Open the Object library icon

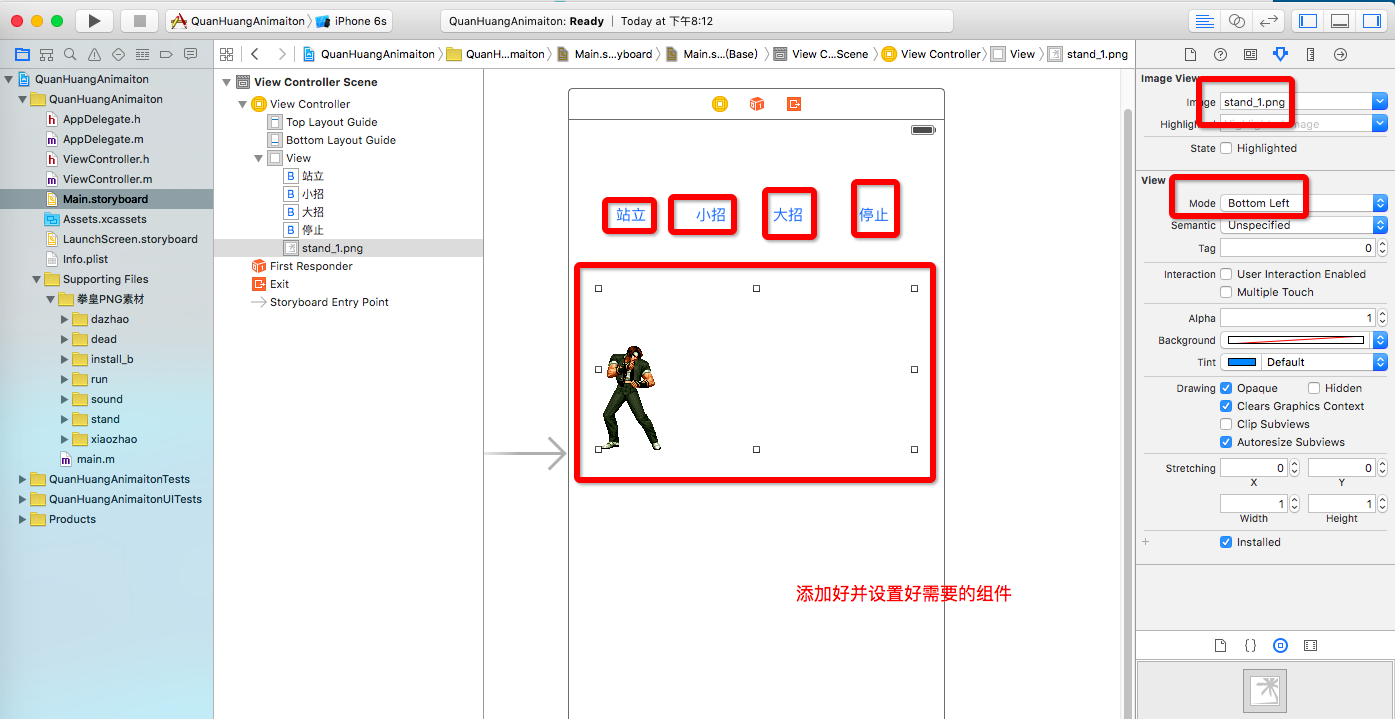pyautogui.click(x=1280, y=646)
